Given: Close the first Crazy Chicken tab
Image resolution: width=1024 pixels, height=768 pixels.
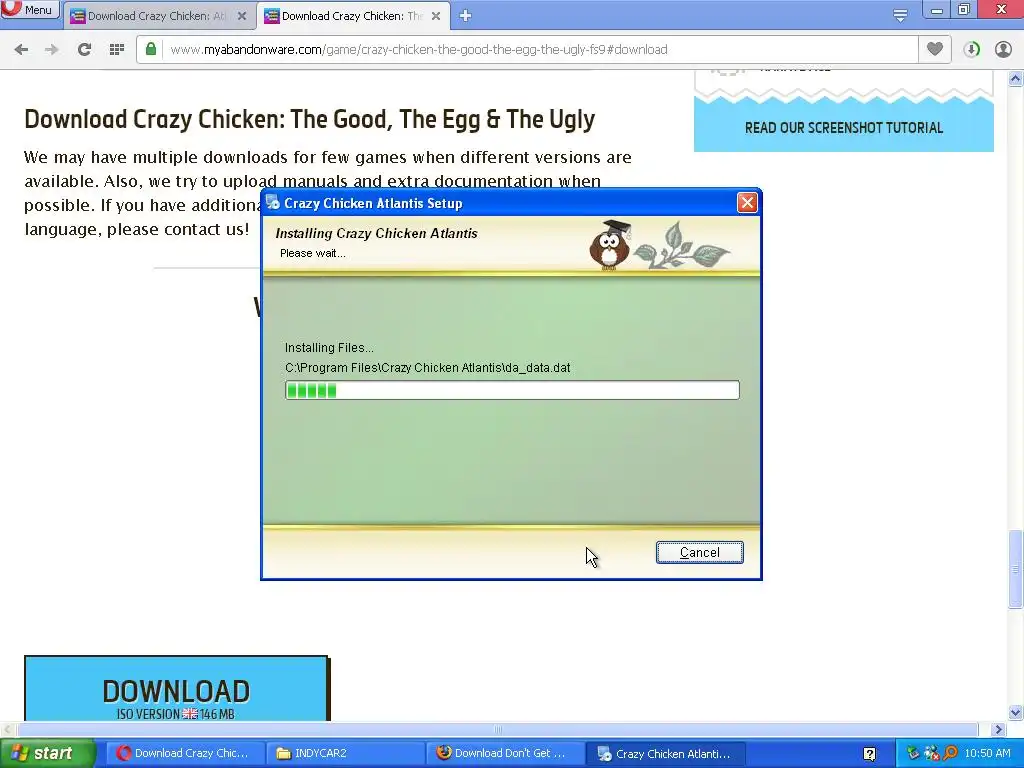Looking at the screenshot, I should [x=242, y=16].
